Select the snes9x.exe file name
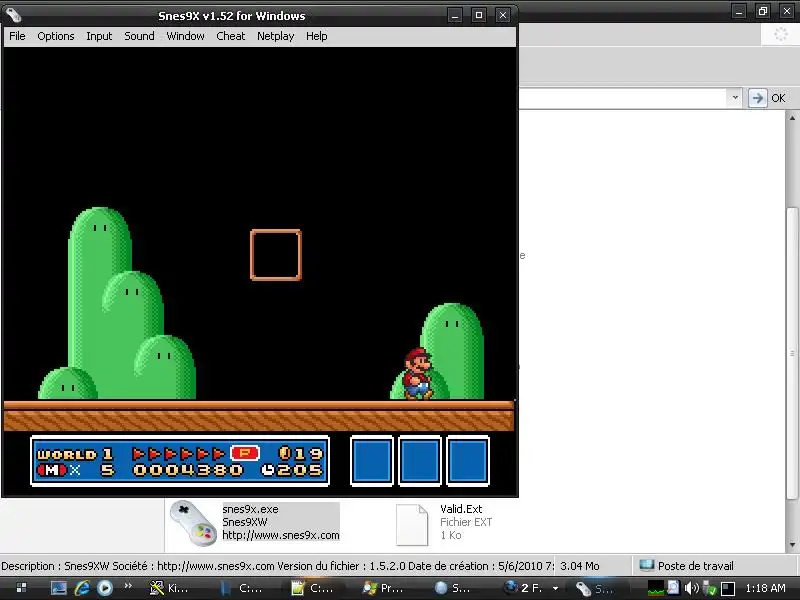Screen dimensions: 800x600 (x=250, y=509)
